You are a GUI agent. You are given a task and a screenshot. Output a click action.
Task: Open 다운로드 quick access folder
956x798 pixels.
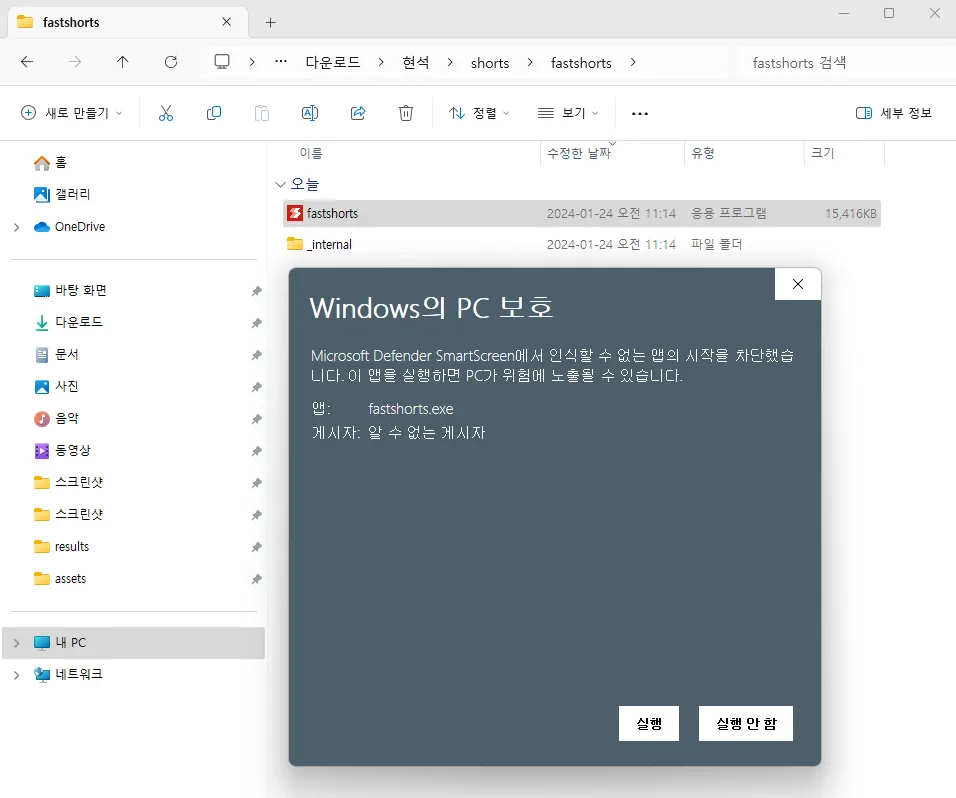[x=68, y=322]
